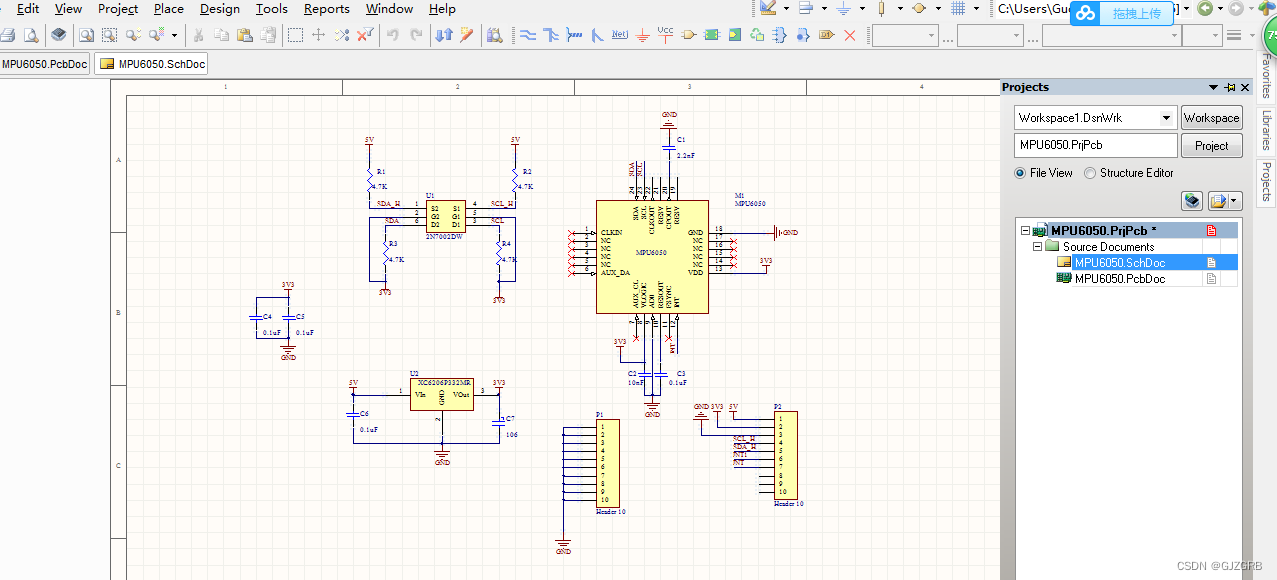The image size is (1277, 580).
Task: Click the green back navigation arrow
Action: point(1205,9)
